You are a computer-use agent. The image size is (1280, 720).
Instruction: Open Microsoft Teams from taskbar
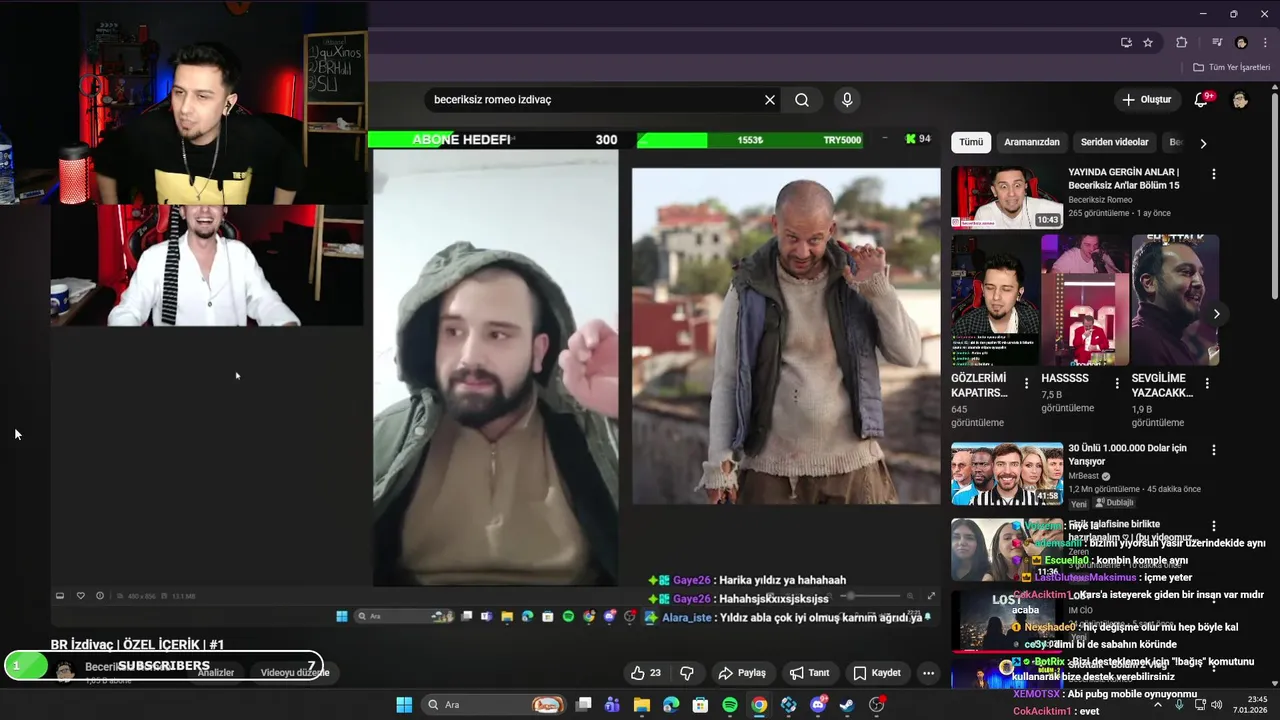coord(612,705)
